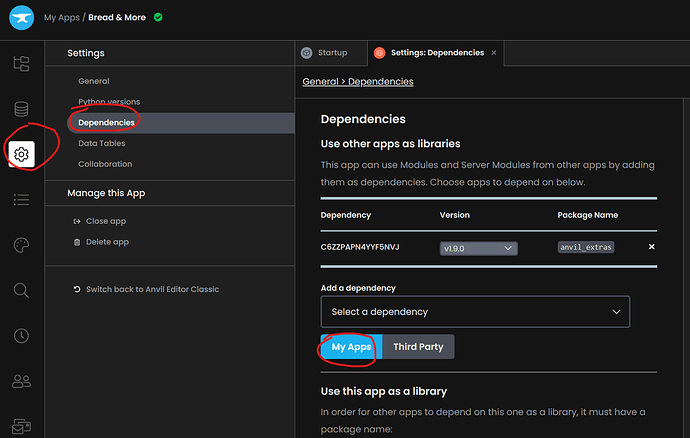The height and width of the screenshot is (438, 690).
Task: Open Collaboration settings item
Action: [x=105, y=164]
